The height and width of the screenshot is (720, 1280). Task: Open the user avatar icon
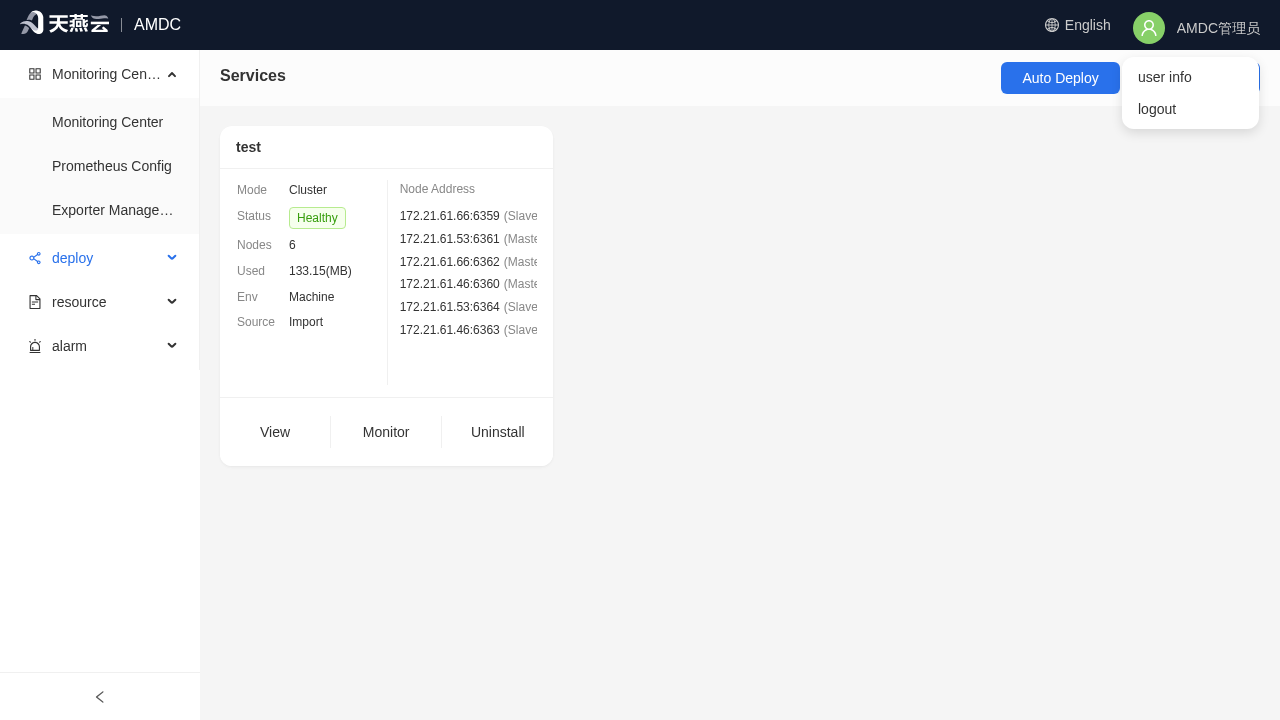[1149, 28]
